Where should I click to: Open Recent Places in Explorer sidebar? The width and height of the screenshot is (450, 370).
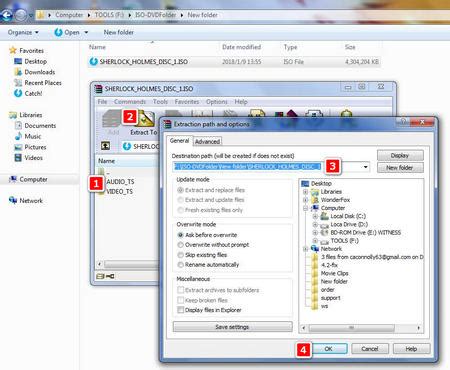click(38, 83)
